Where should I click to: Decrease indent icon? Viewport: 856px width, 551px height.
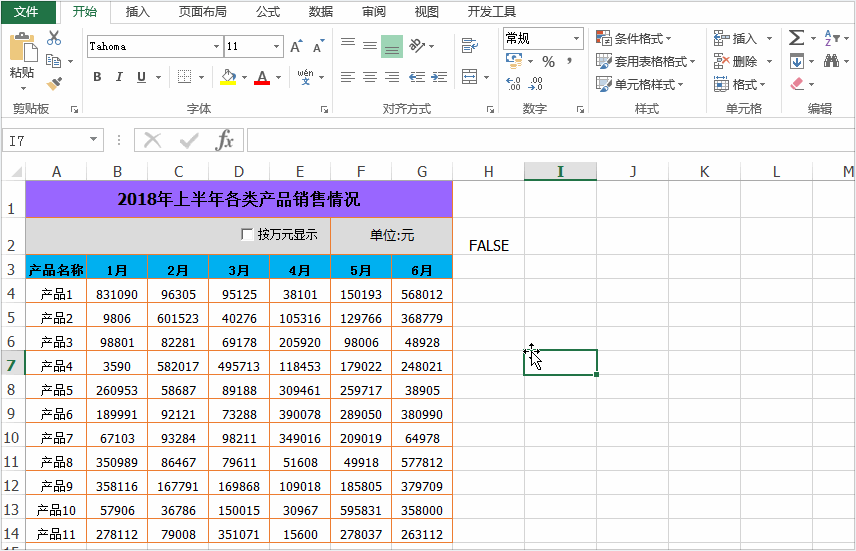click(x=417, y=77)
